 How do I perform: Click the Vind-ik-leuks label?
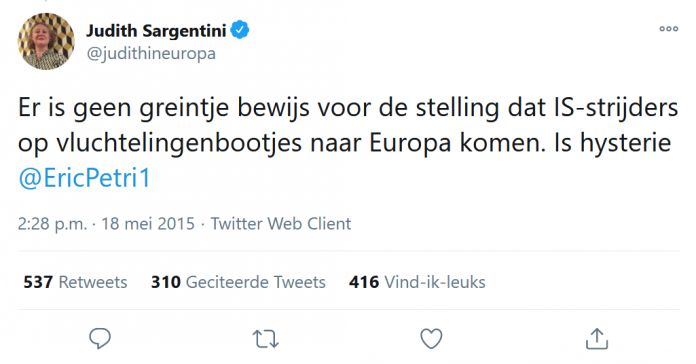tap(435, 282)
